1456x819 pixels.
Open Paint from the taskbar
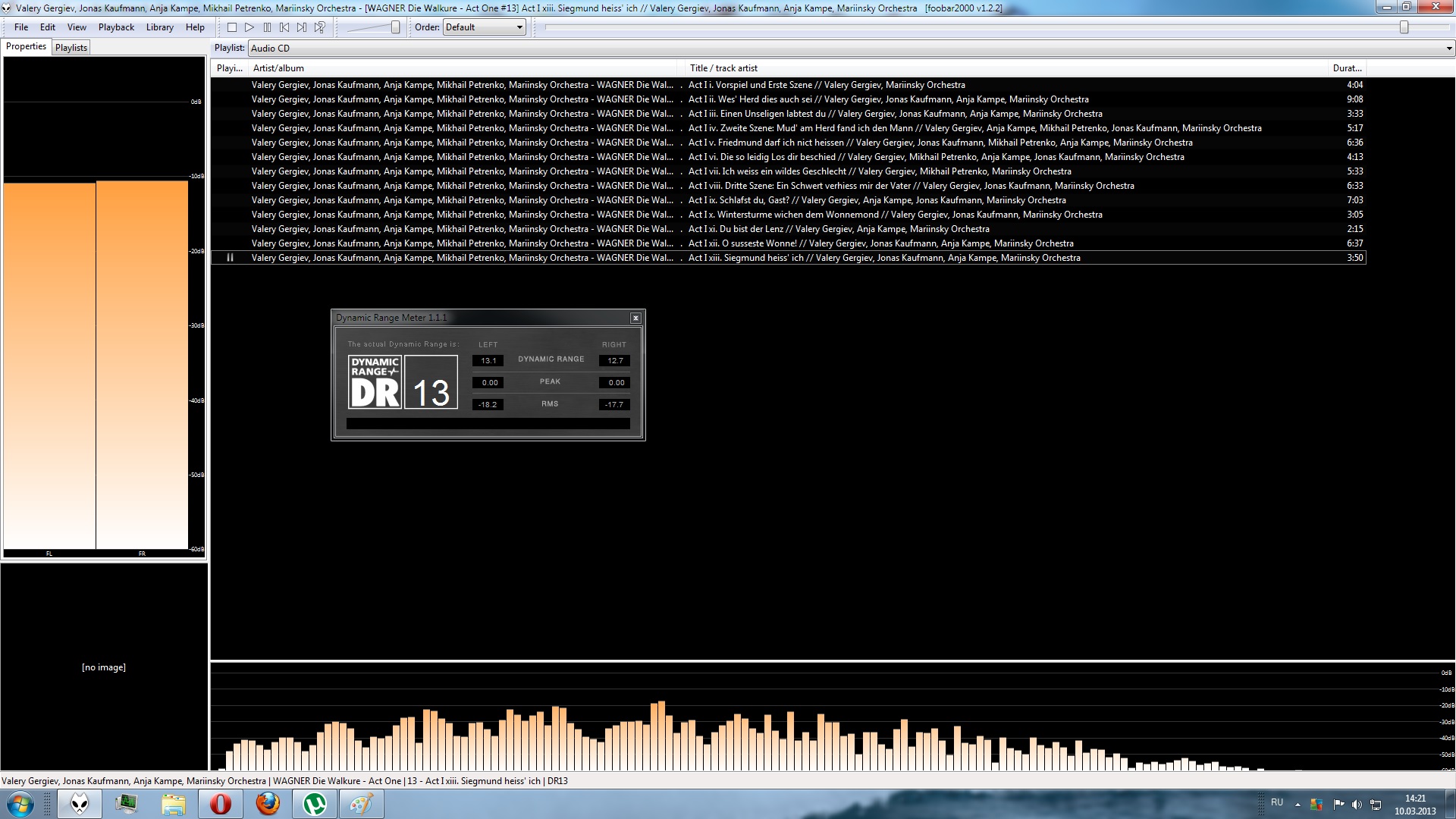click(x=362, y=804)
